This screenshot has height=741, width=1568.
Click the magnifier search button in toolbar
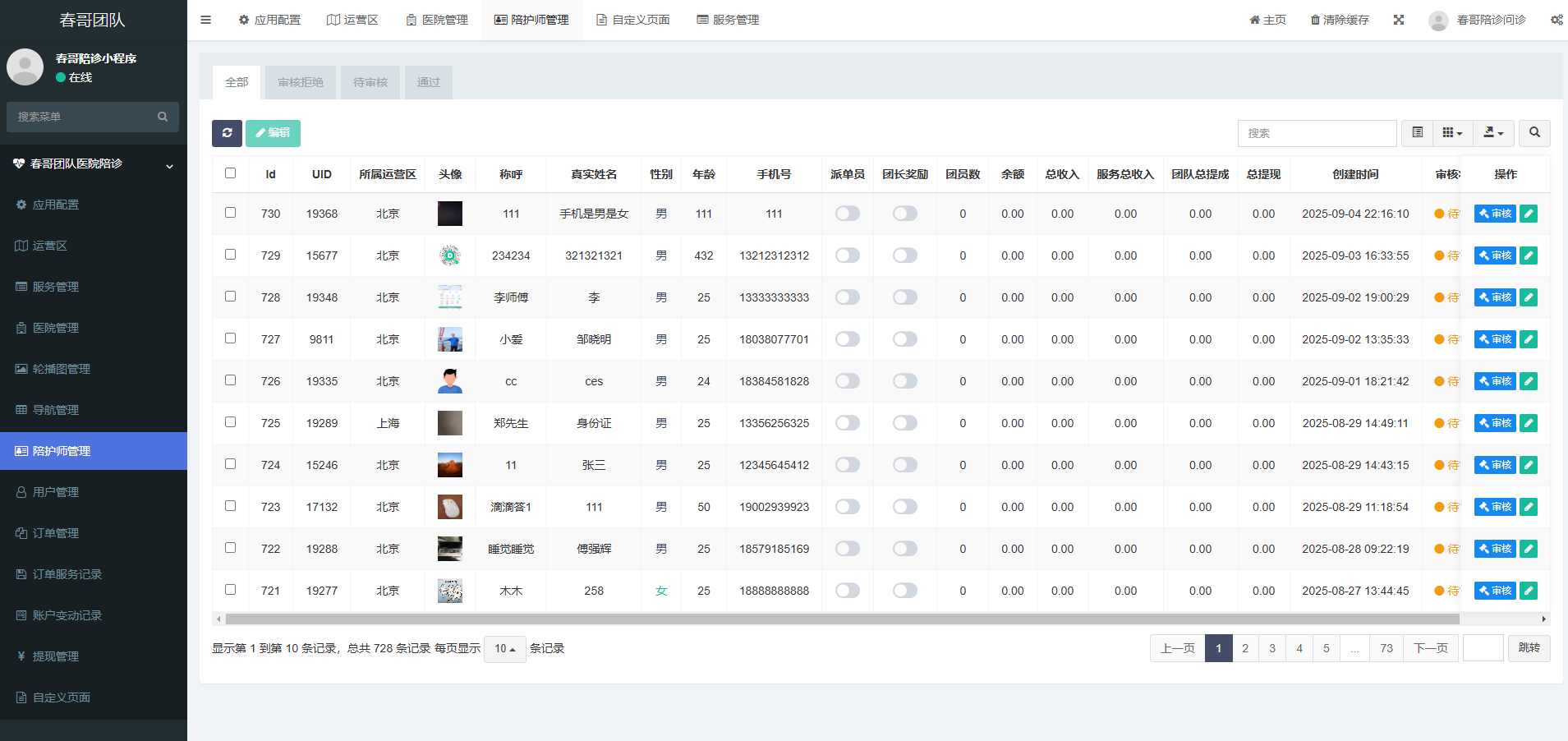tap(1534, 133)
